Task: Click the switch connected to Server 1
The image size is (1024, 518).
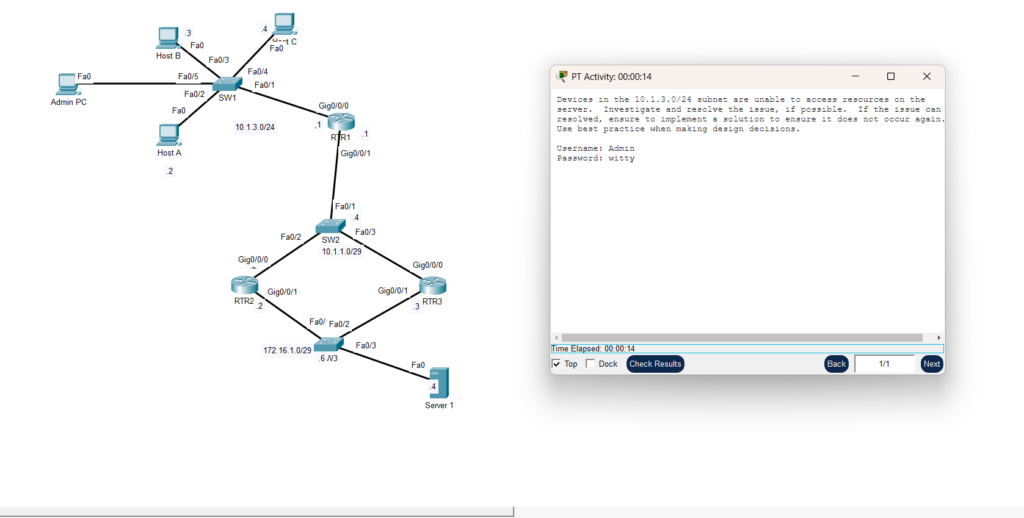Action: click(x=327, y=345)
